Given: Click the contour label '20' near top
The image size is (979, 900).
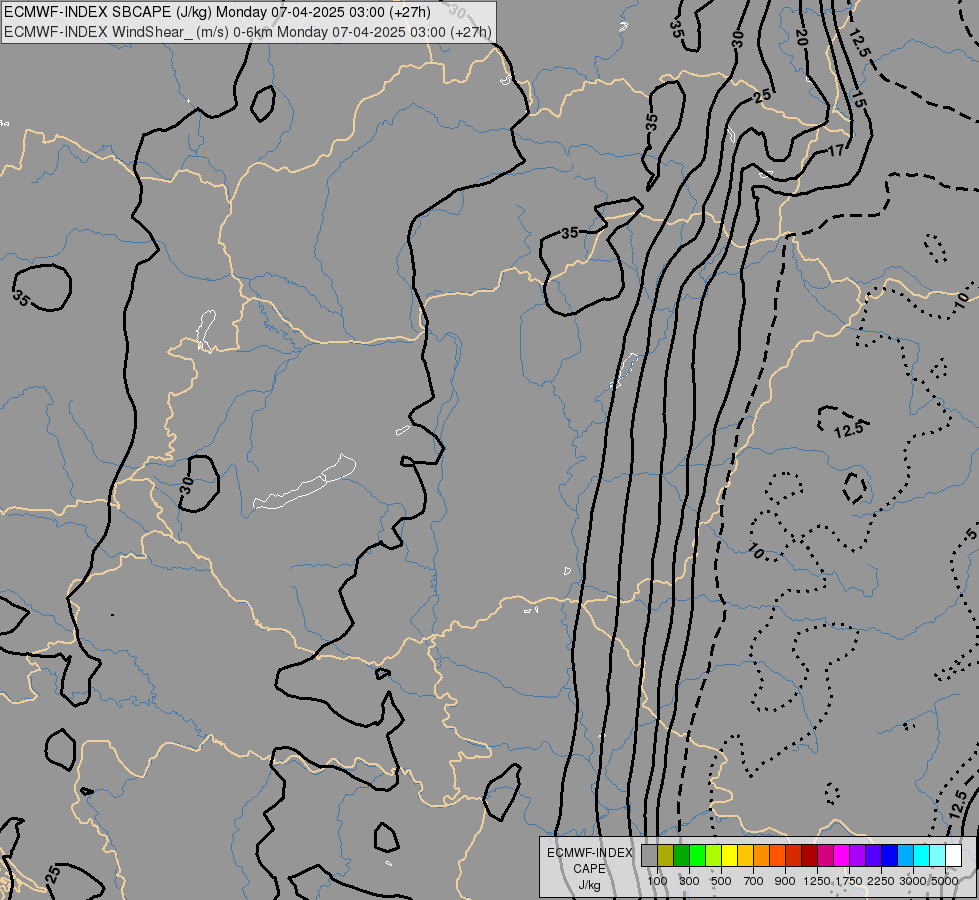Looking at the screenshot, I should (802, 37).
